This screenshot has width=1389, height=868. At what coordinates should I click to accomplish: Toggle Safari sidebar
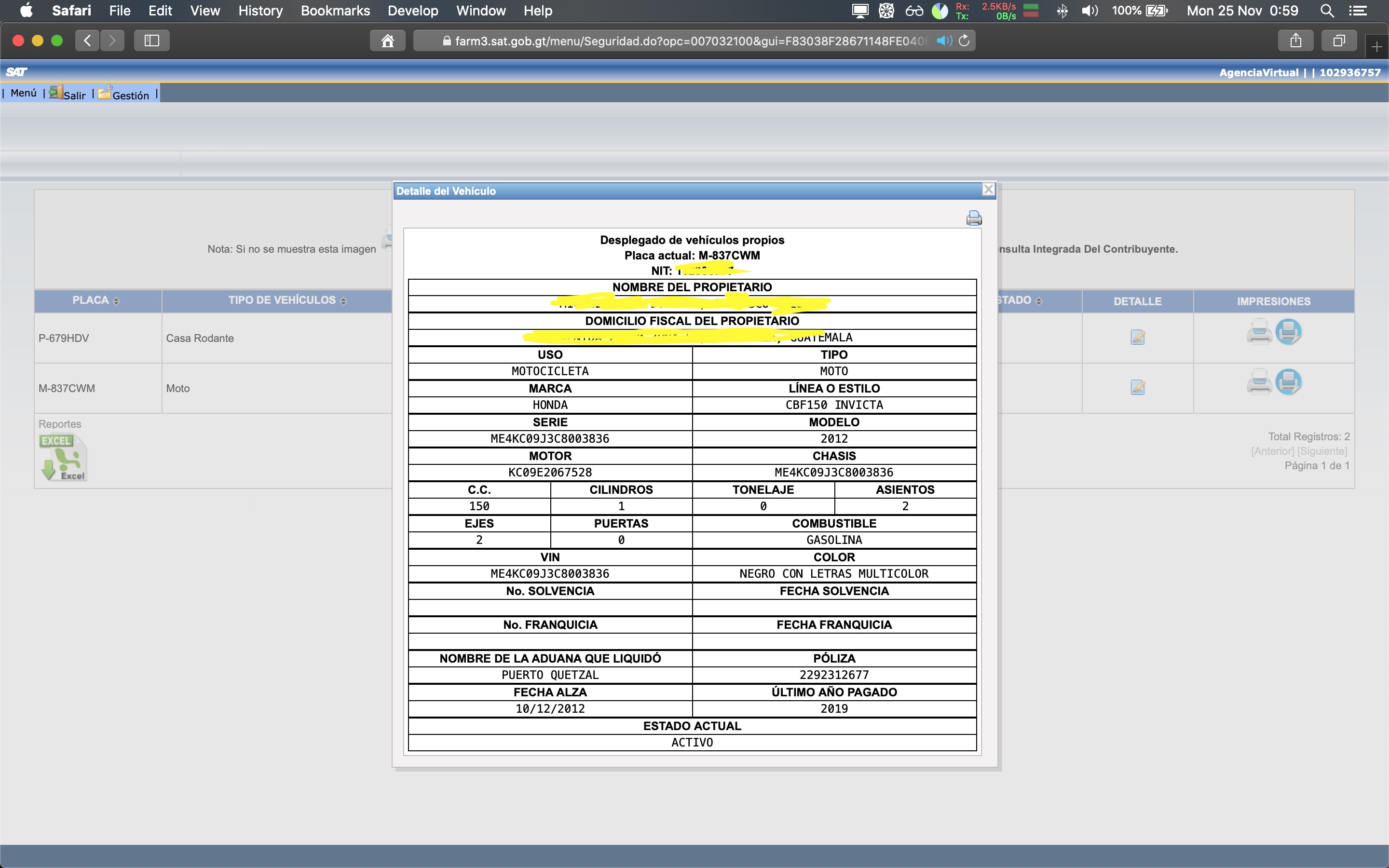(151, 41)
